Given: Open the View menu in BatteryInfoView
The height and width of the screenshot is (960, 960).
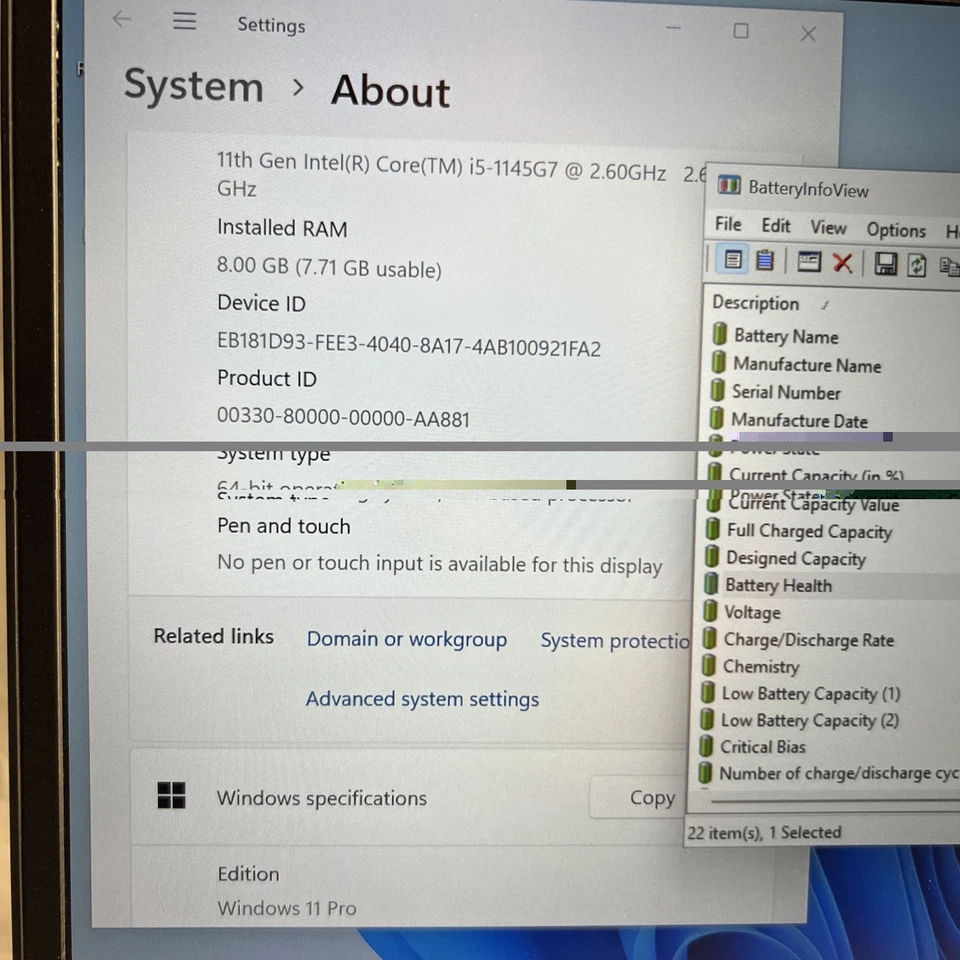Looking at the screenshot, I should (x=828, y=228).
